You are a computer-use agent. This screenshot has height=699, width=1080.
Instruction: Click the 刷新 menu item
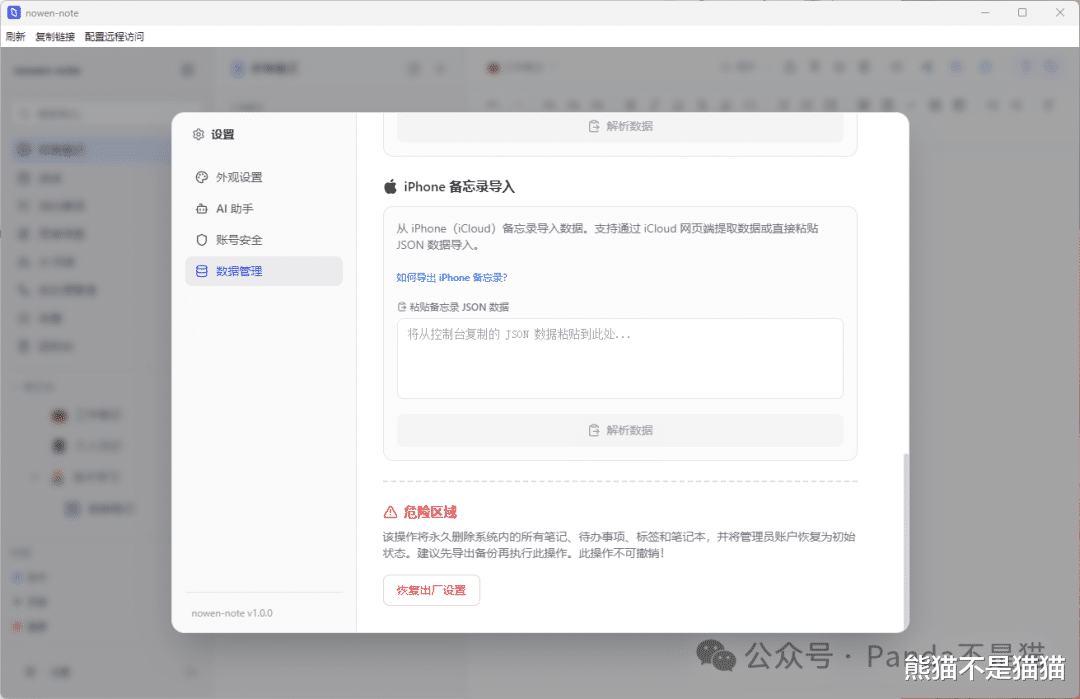(x=15, y=36)
